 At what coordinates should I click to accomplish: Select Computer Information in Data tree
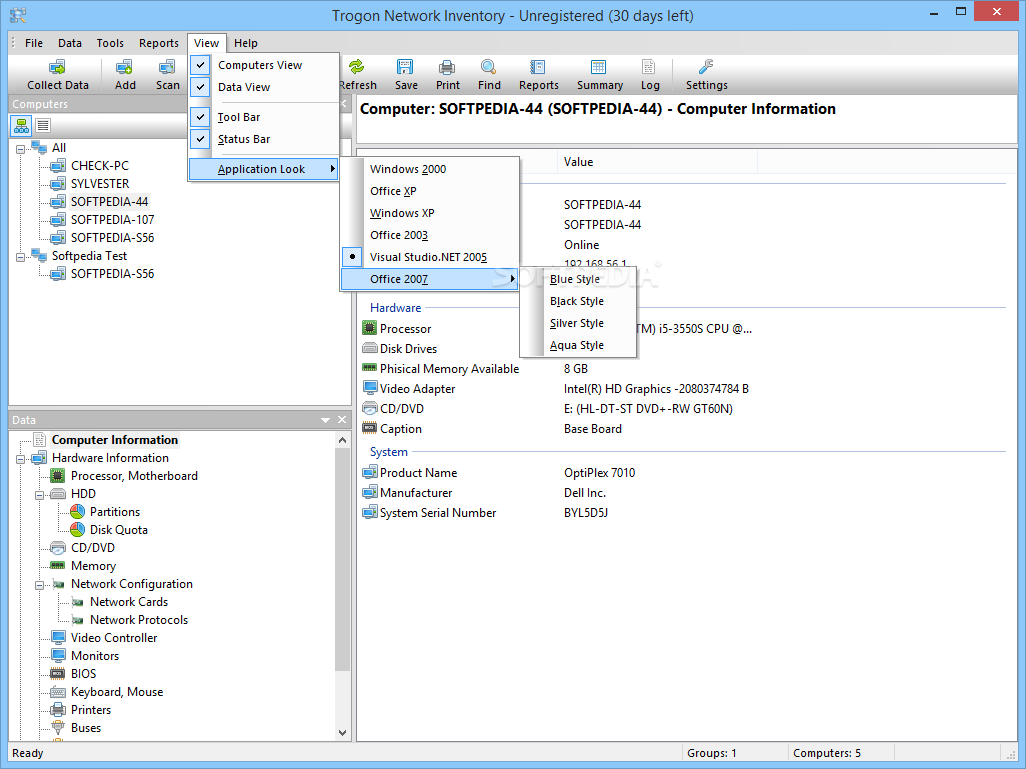[x=115, y=440]
